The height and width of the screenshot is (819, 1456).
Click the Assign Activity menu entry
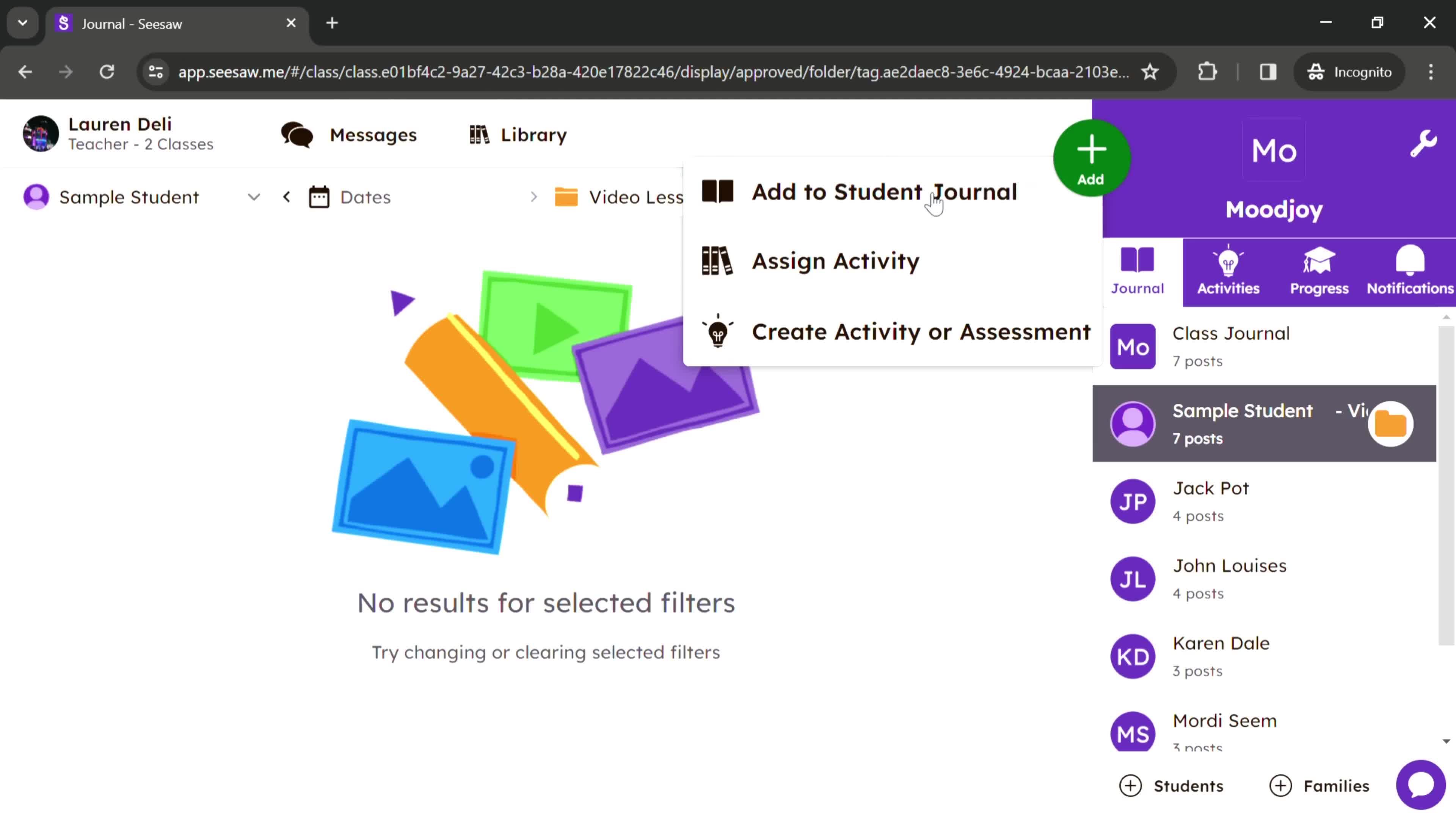coord(835,261)
